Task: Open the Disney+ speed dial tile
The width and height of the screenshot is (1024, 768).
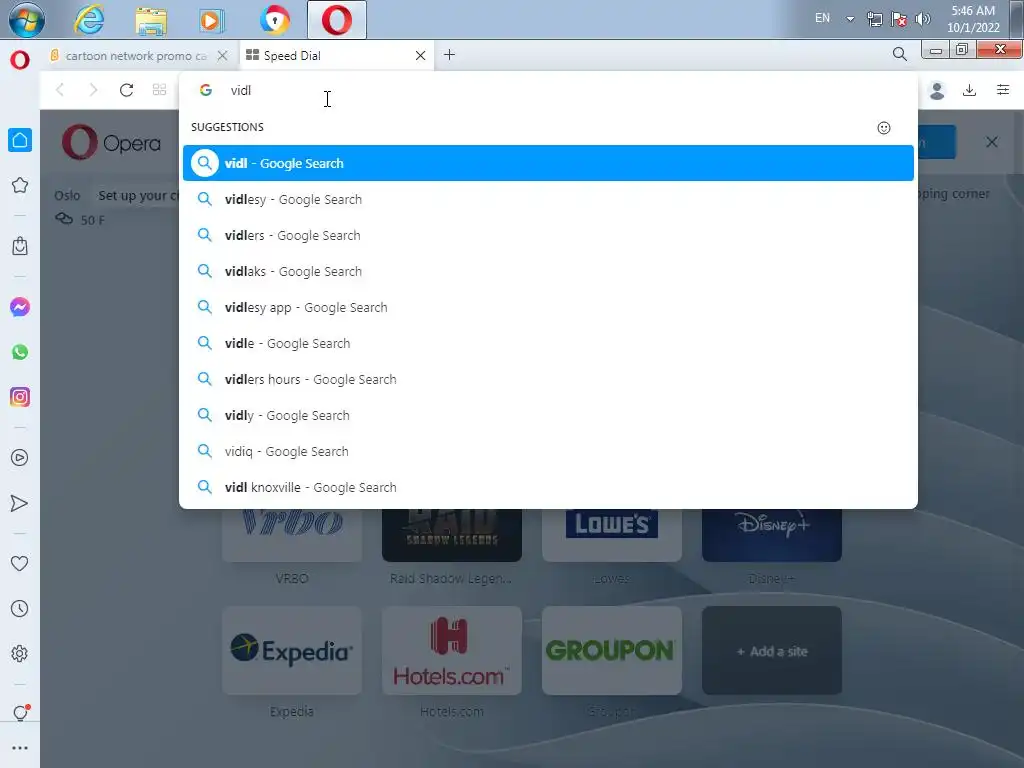Action: click(772, 535)
